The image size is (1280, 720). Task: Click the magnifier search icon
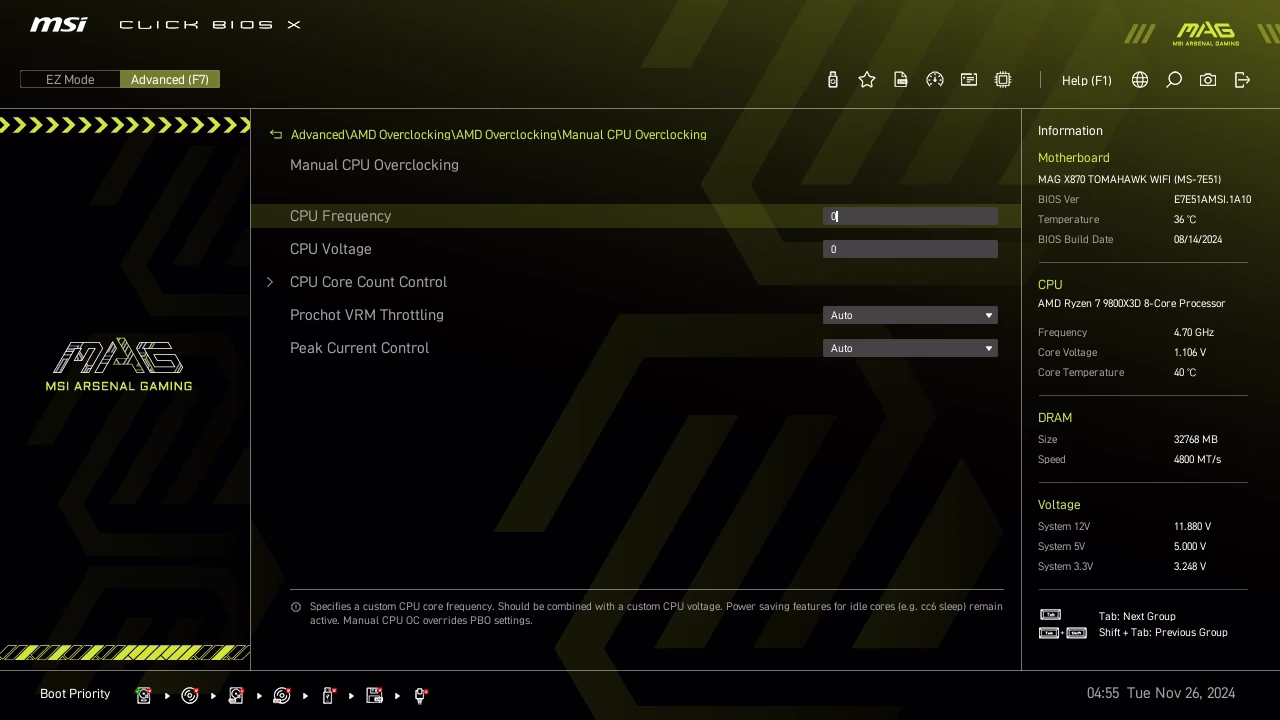pyautogui.click(x=1174, y=80)
